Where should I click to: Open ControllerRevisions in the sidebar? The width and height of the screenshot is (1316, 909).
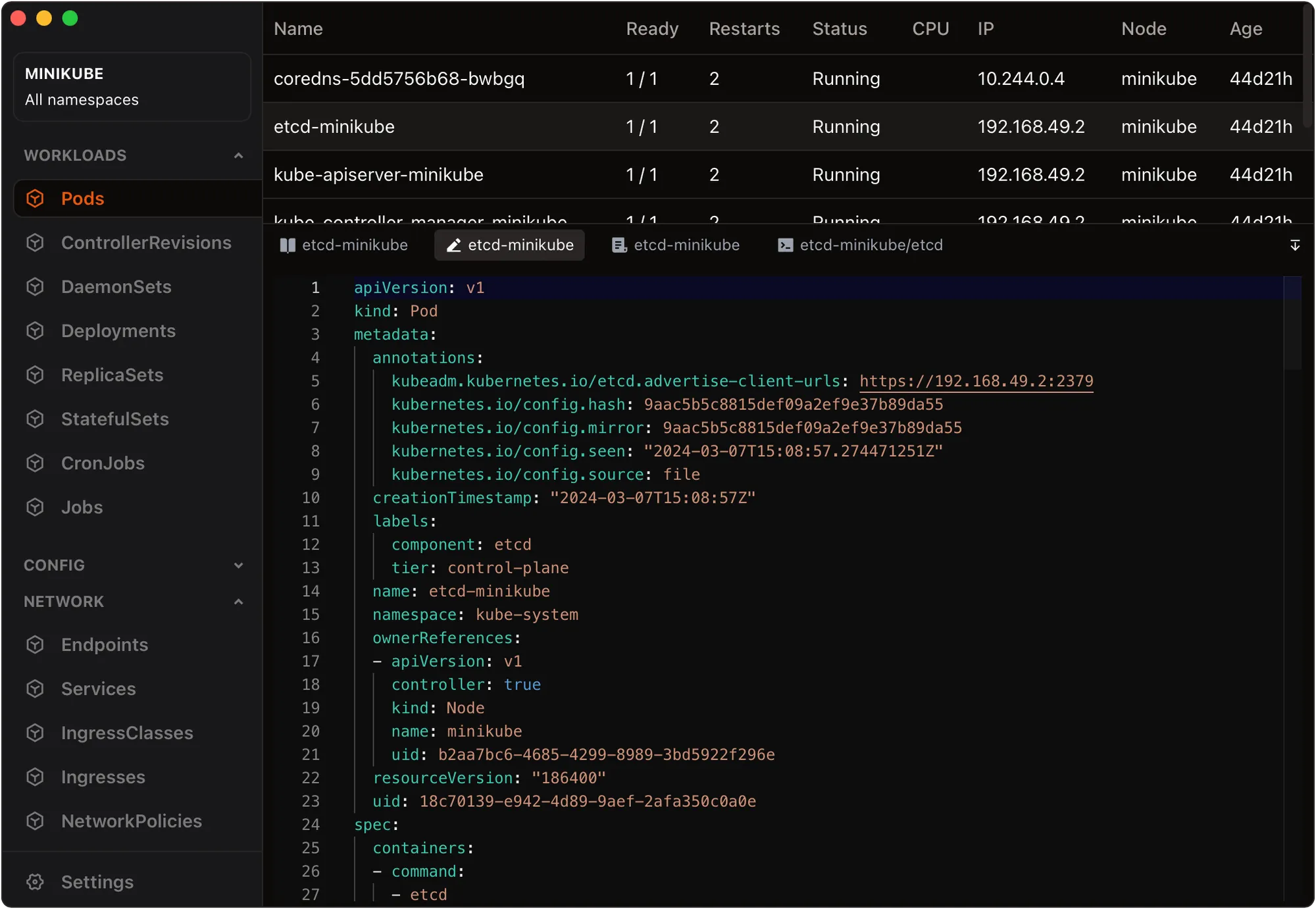click(x=138, y=242)
